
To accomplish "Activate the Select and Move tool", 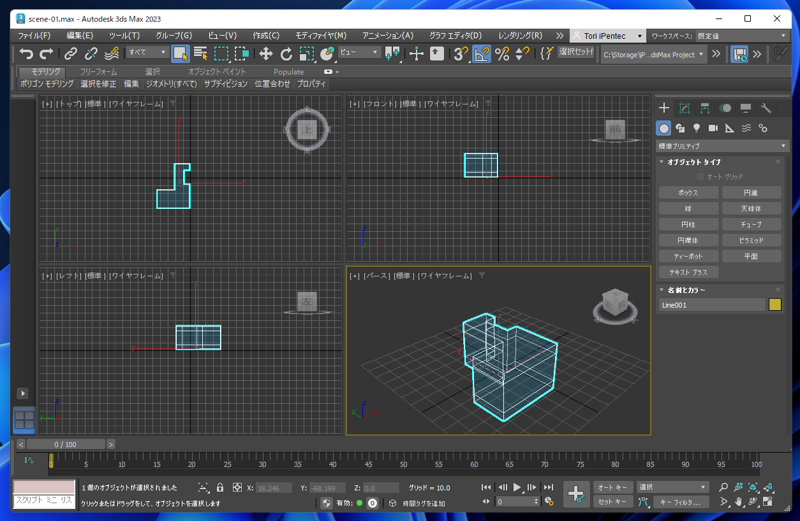I will point(265,53).
